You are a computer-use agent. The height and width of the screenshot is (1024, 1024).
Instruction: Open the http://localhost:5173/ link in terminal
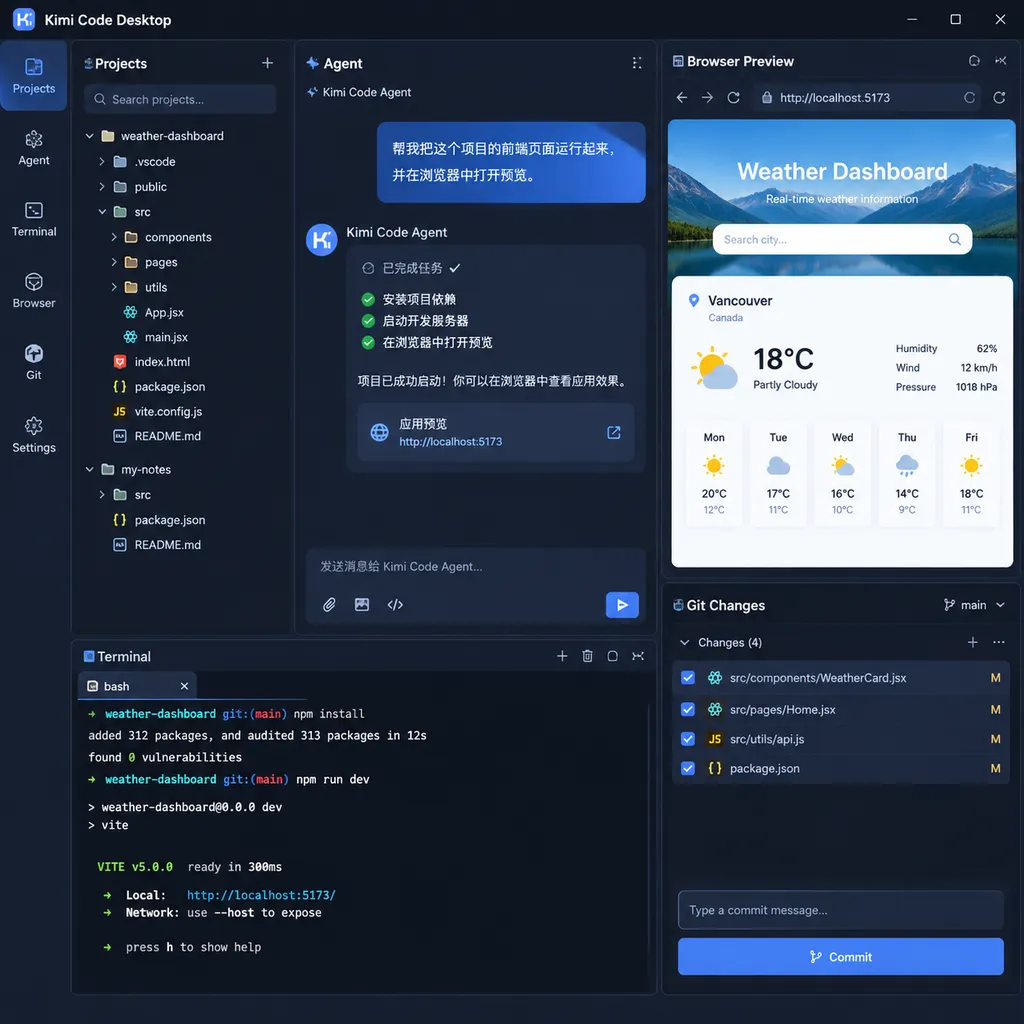[261, 895]
